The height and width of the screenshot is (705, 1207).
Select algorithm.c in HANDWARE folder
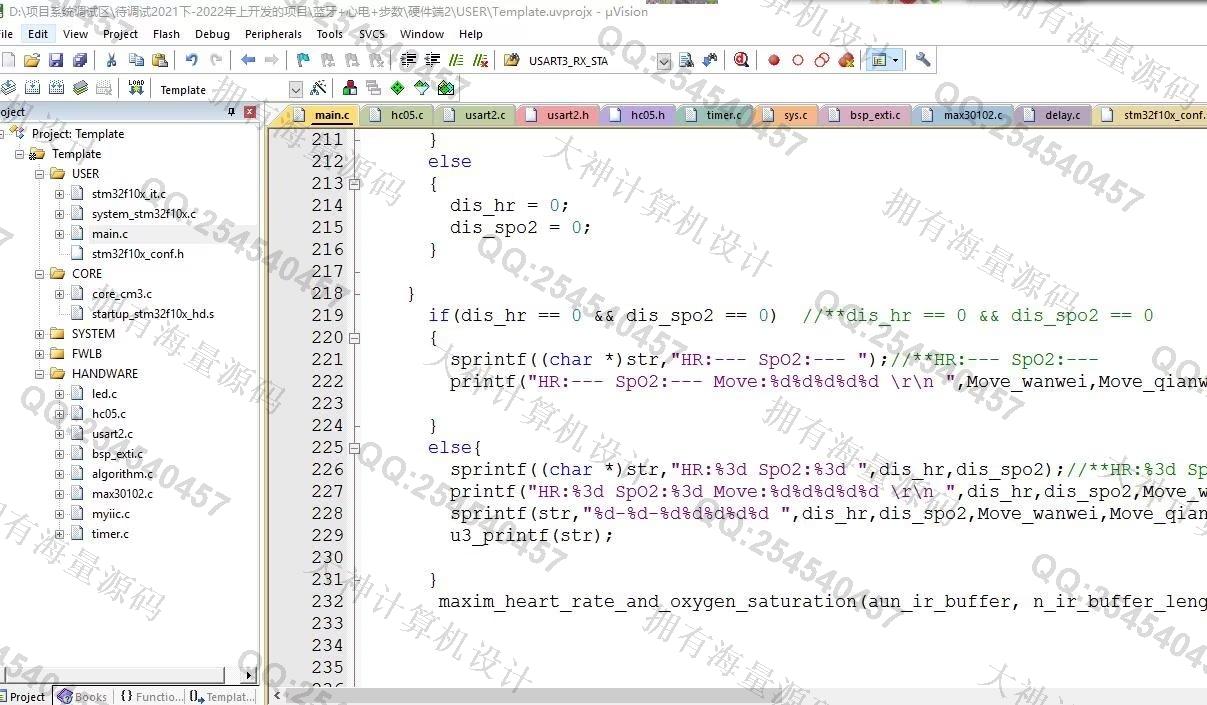(x=122, y=473)
